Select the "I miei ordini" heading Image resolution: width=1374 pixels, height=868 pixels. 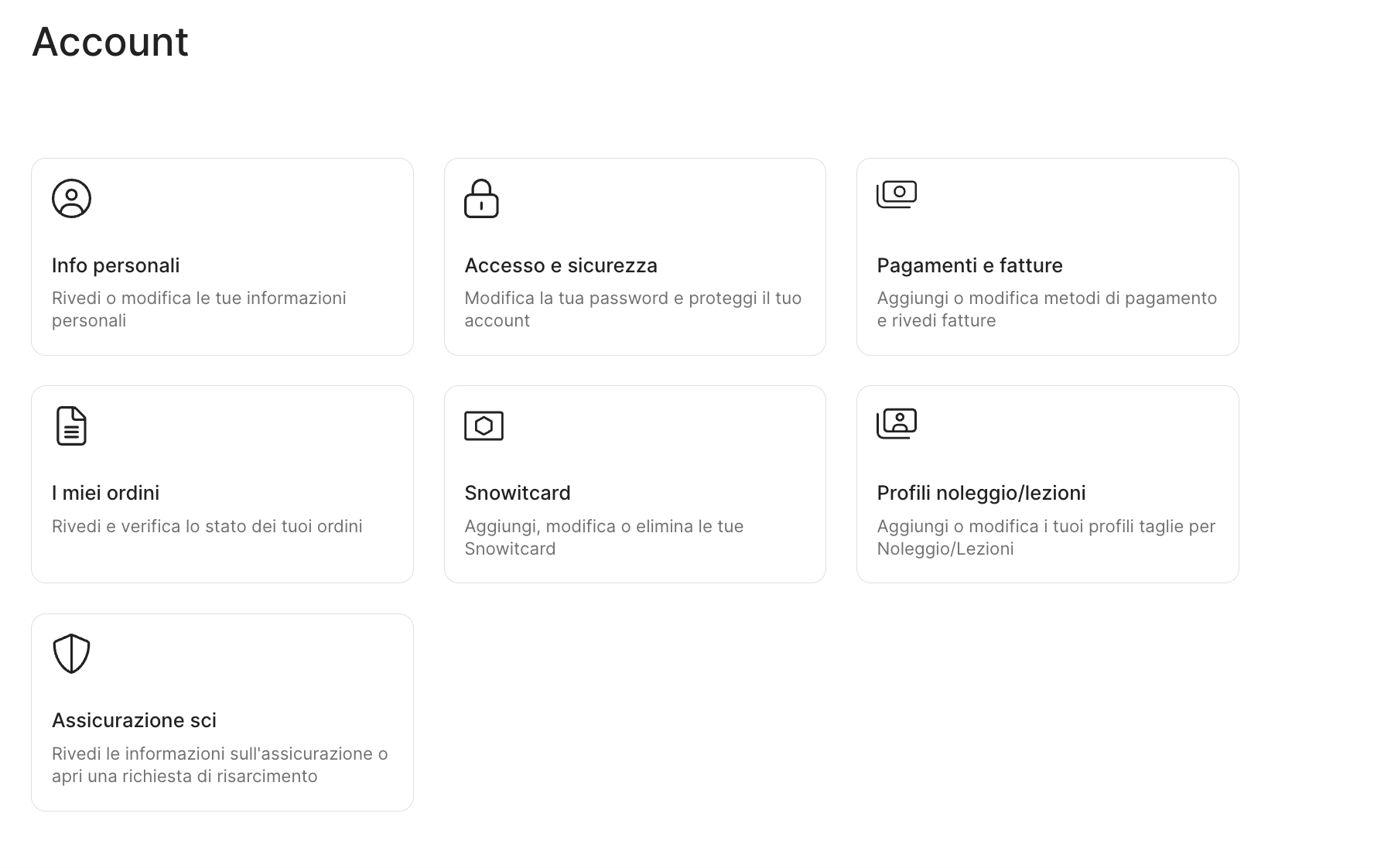(105, 493)
